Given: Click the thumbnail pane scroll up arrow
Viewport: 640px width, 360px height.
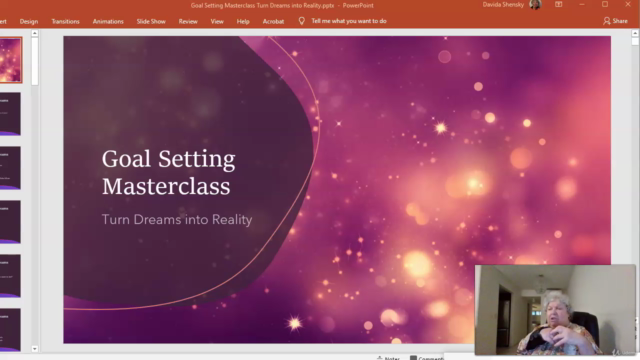Looking at the screenshot, I should [x=35, y=33].
